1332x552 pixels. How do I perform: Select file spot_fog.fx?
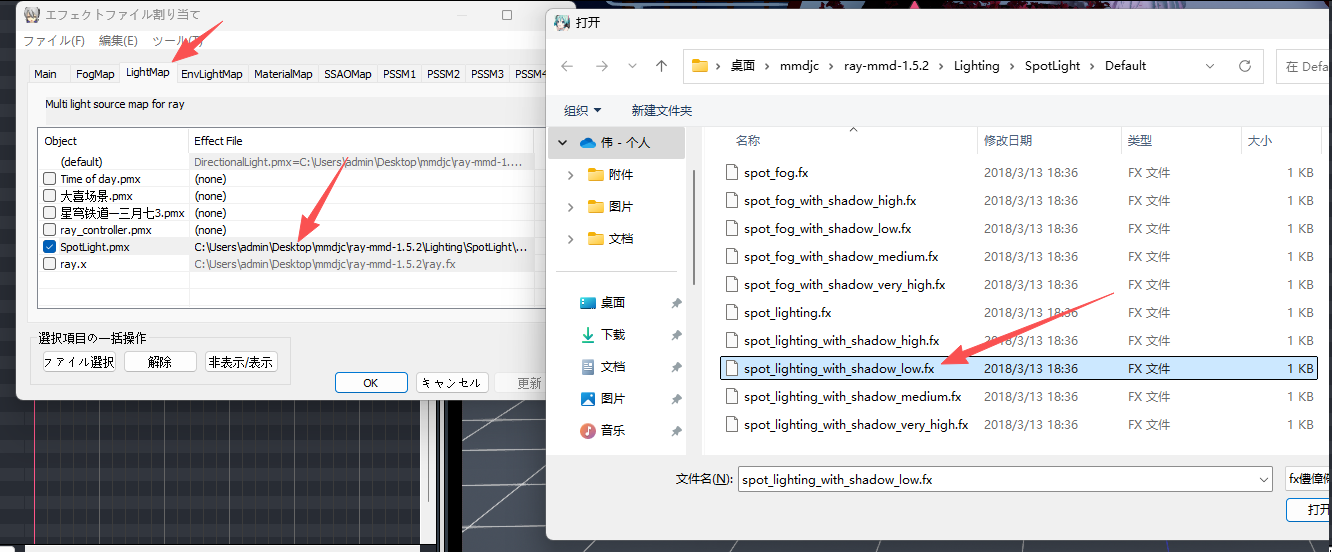click(x=776, y=173)
